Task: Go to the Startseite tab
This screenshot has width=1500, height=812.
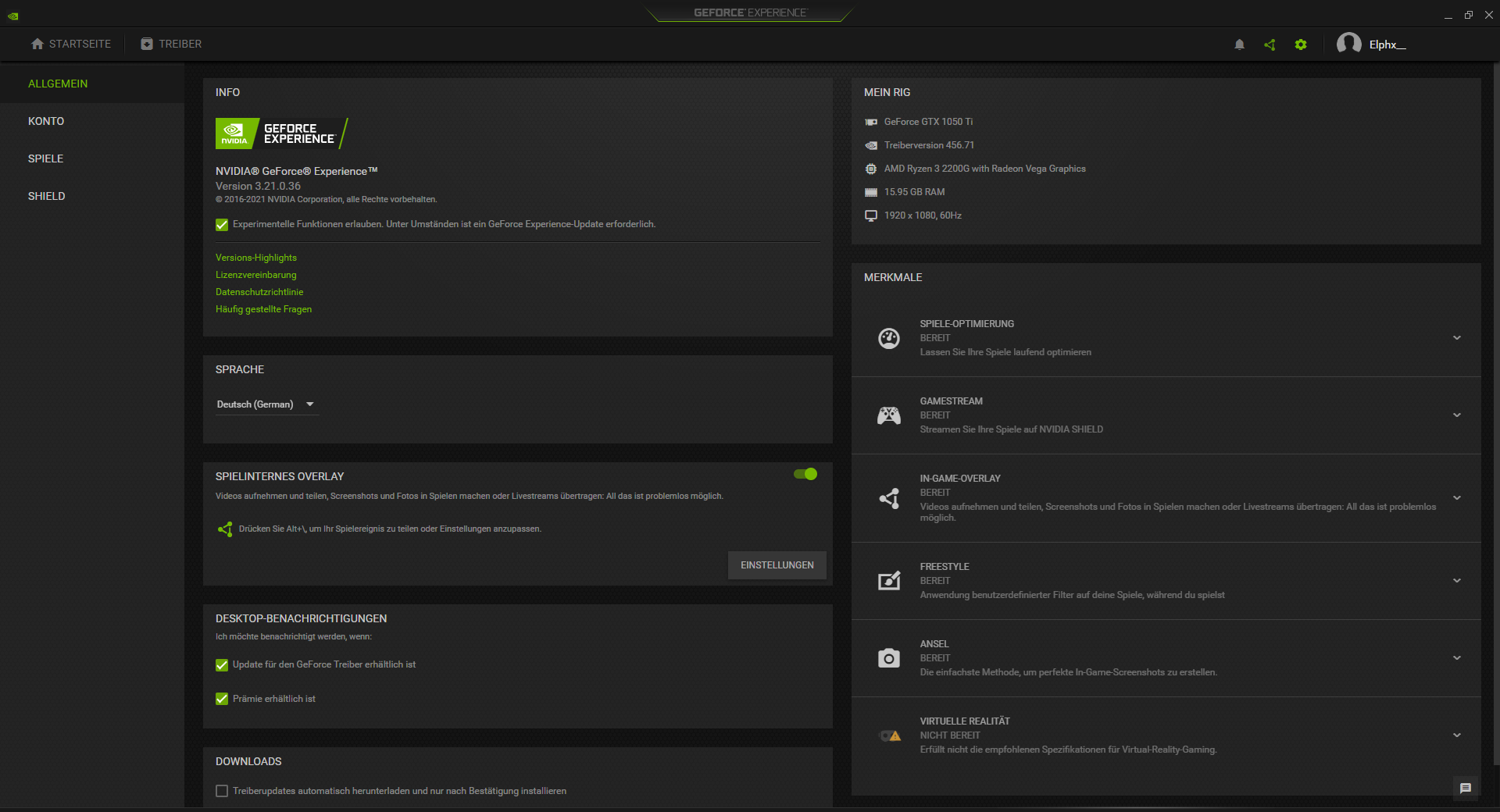Action: point(71,44)
